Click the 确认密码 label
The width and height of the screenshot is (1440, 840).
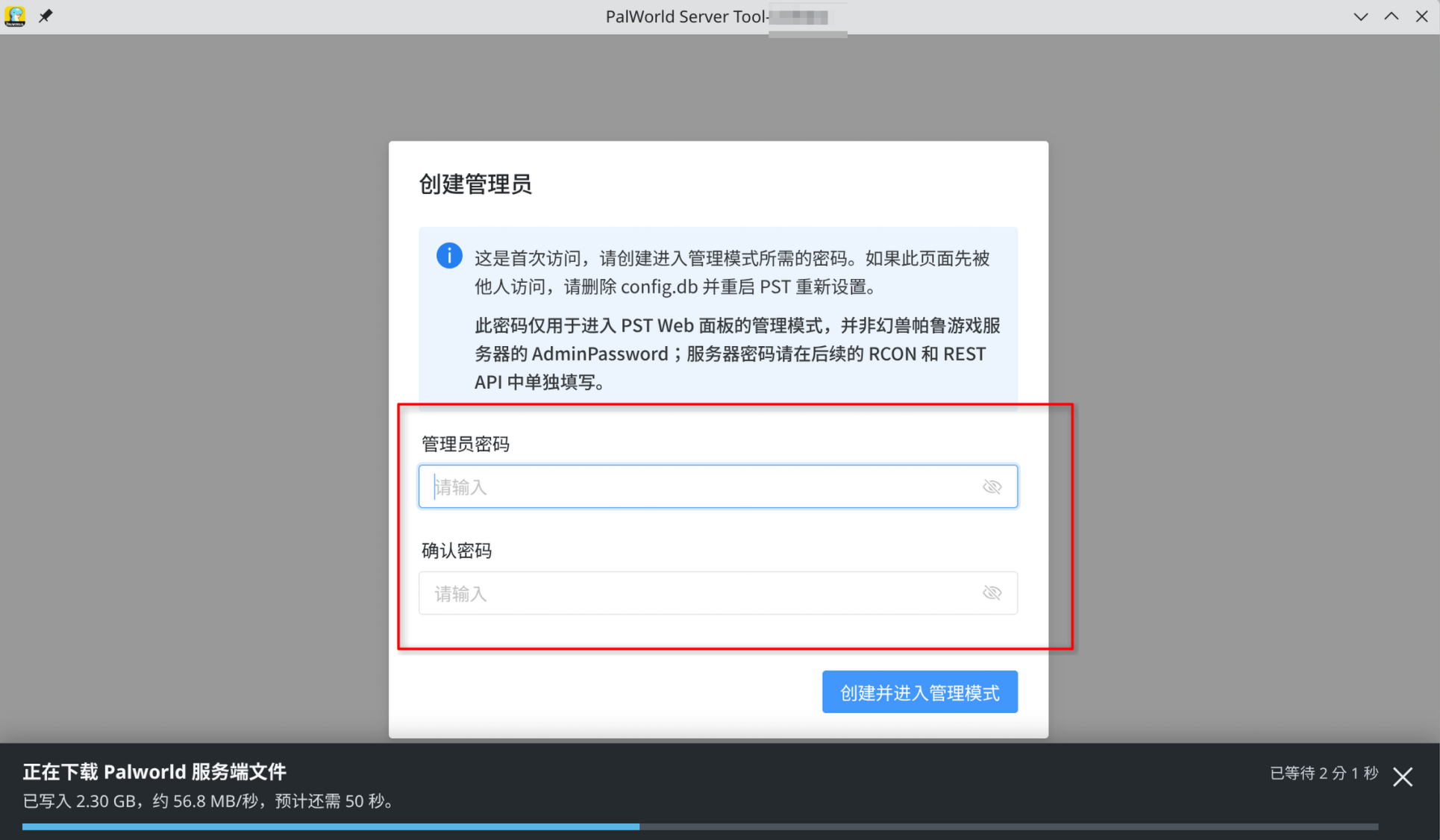(457, 551)
